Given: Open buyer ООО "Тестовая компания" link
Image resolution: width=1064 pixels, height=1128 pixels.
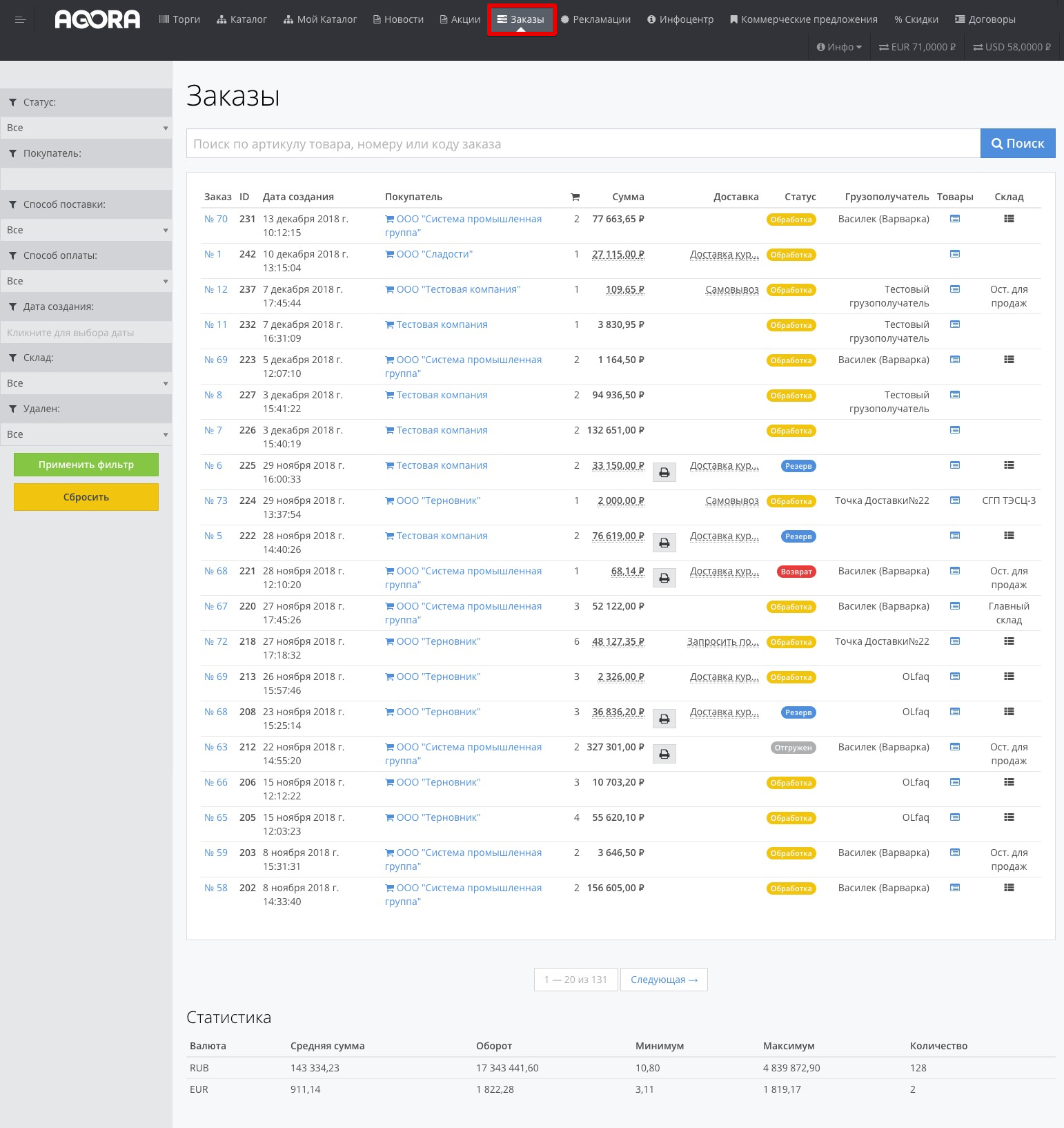Looking at the screenshot, I should tap(453, 289).
